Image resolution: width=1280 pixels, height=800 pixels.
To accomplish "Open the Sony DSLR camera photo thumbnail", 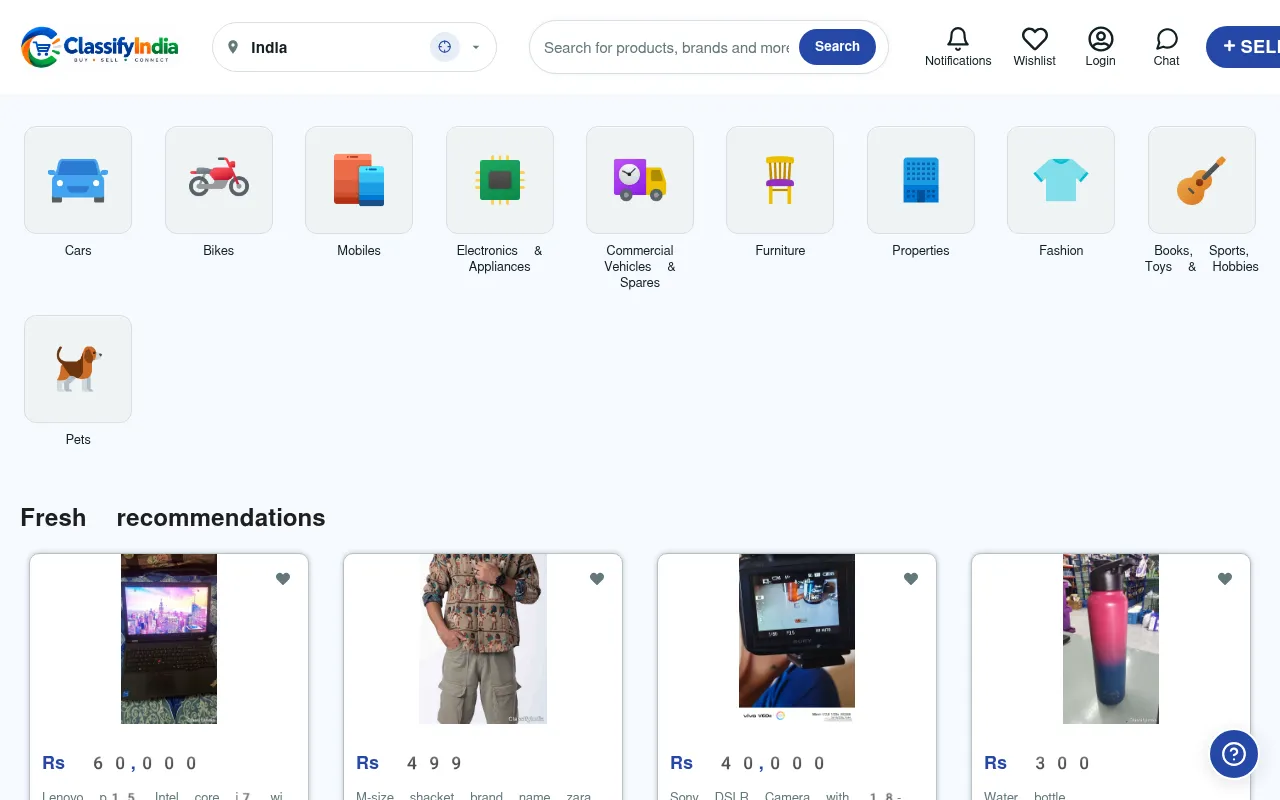I will [797, 639].
